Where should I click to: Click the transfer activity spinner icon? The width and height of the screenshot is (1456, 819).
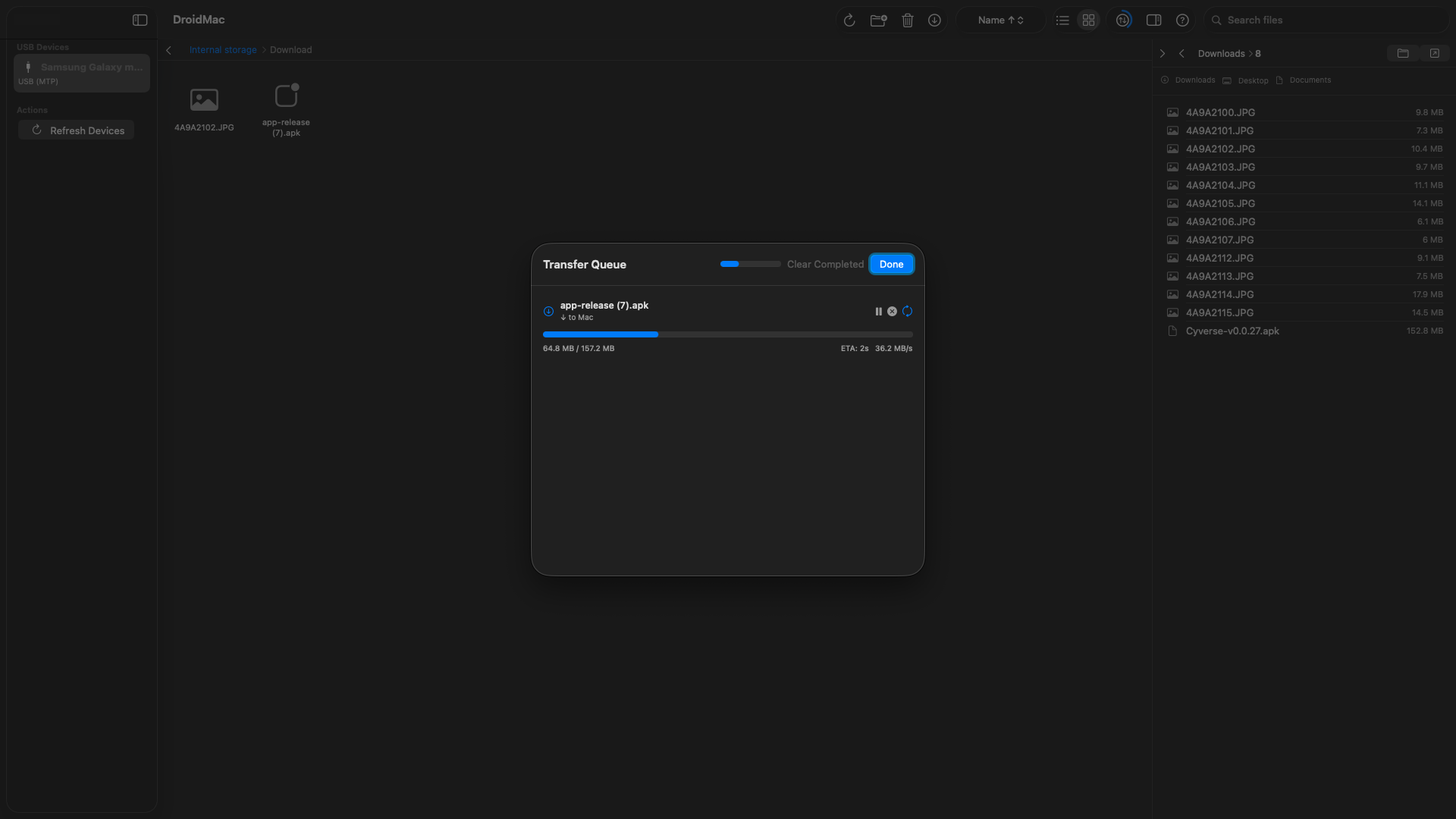tap(1122, 20)
